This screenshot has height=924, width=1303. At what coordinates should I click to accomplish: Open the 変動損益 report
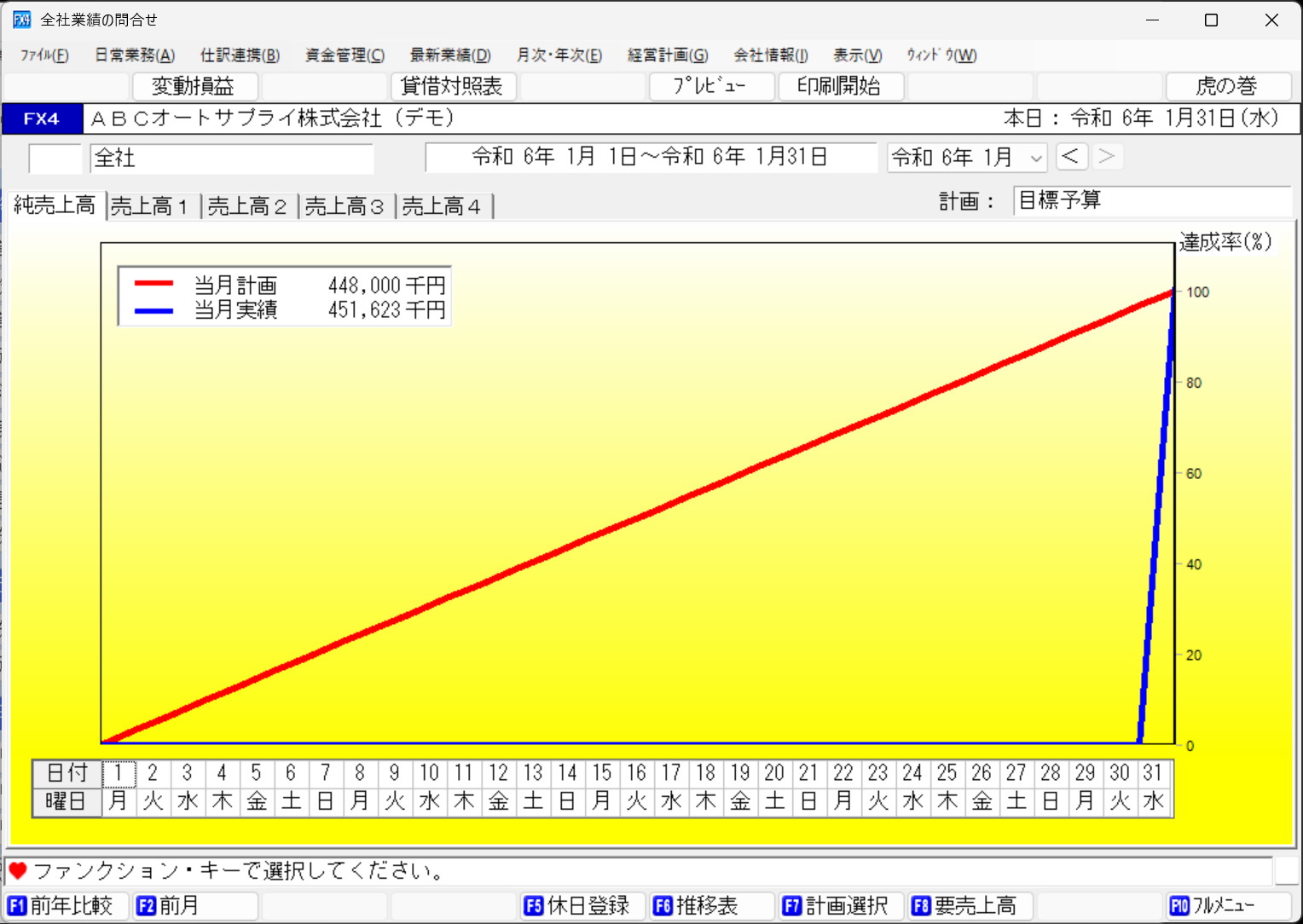[x=194, y=86]
